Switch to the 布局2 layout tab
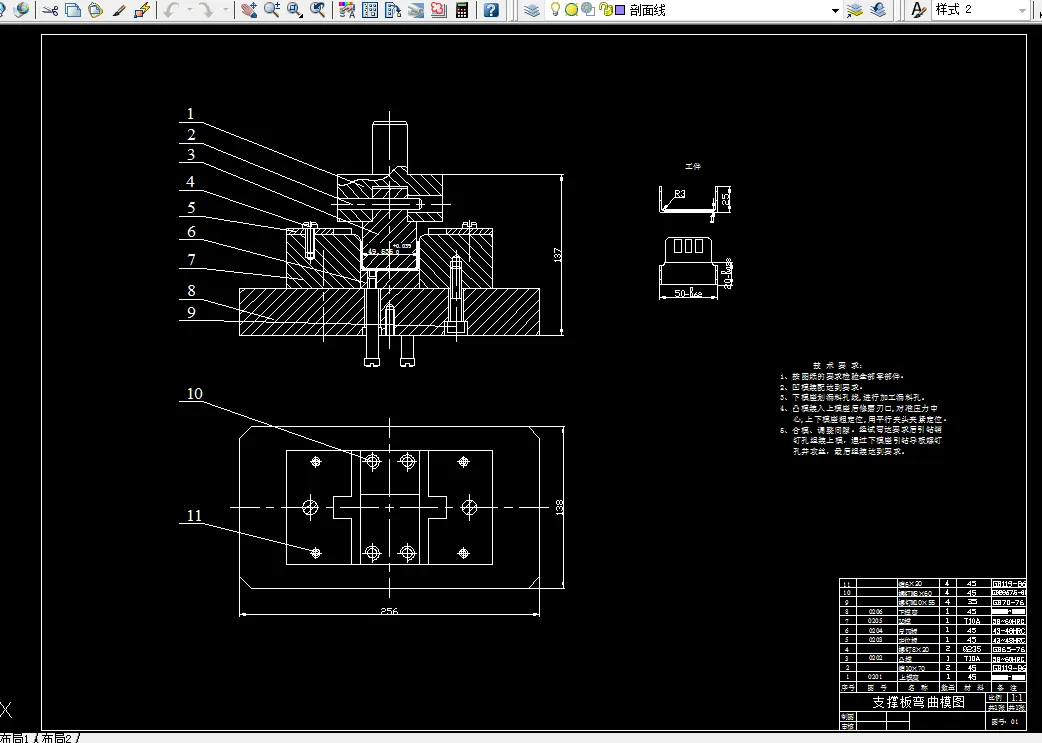This screenshot has height=743, width=1042. (56, 738)
